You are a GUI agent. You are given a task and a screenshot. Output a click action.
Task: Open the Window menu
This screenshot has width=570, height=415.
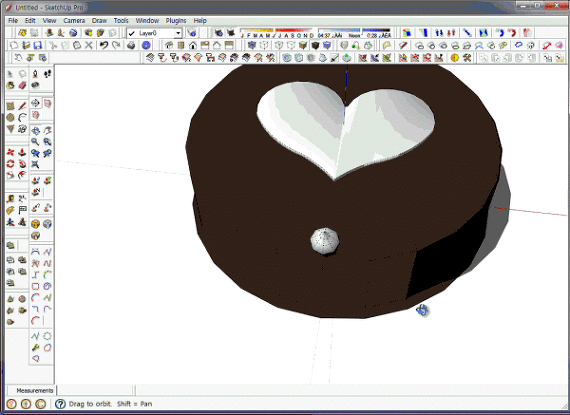(x=147, y=21)
